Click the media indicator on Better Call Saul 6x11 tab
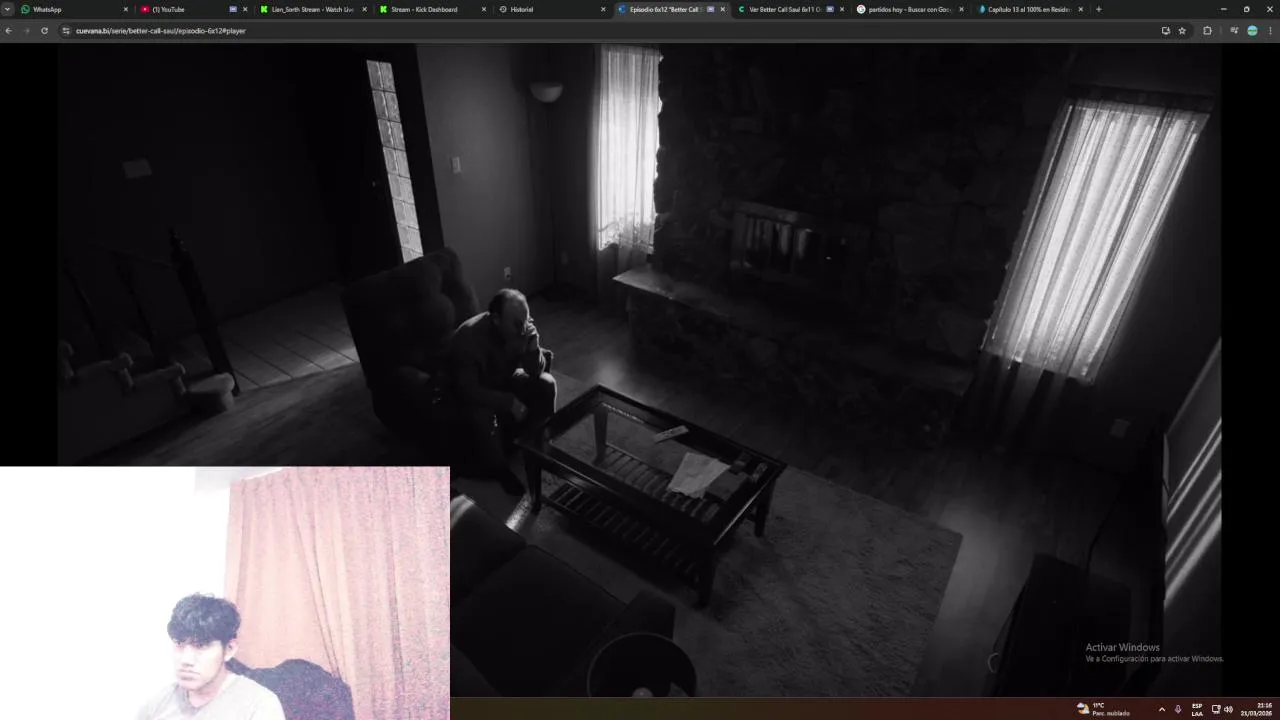 pyautogui.click(x=830, y=9)
